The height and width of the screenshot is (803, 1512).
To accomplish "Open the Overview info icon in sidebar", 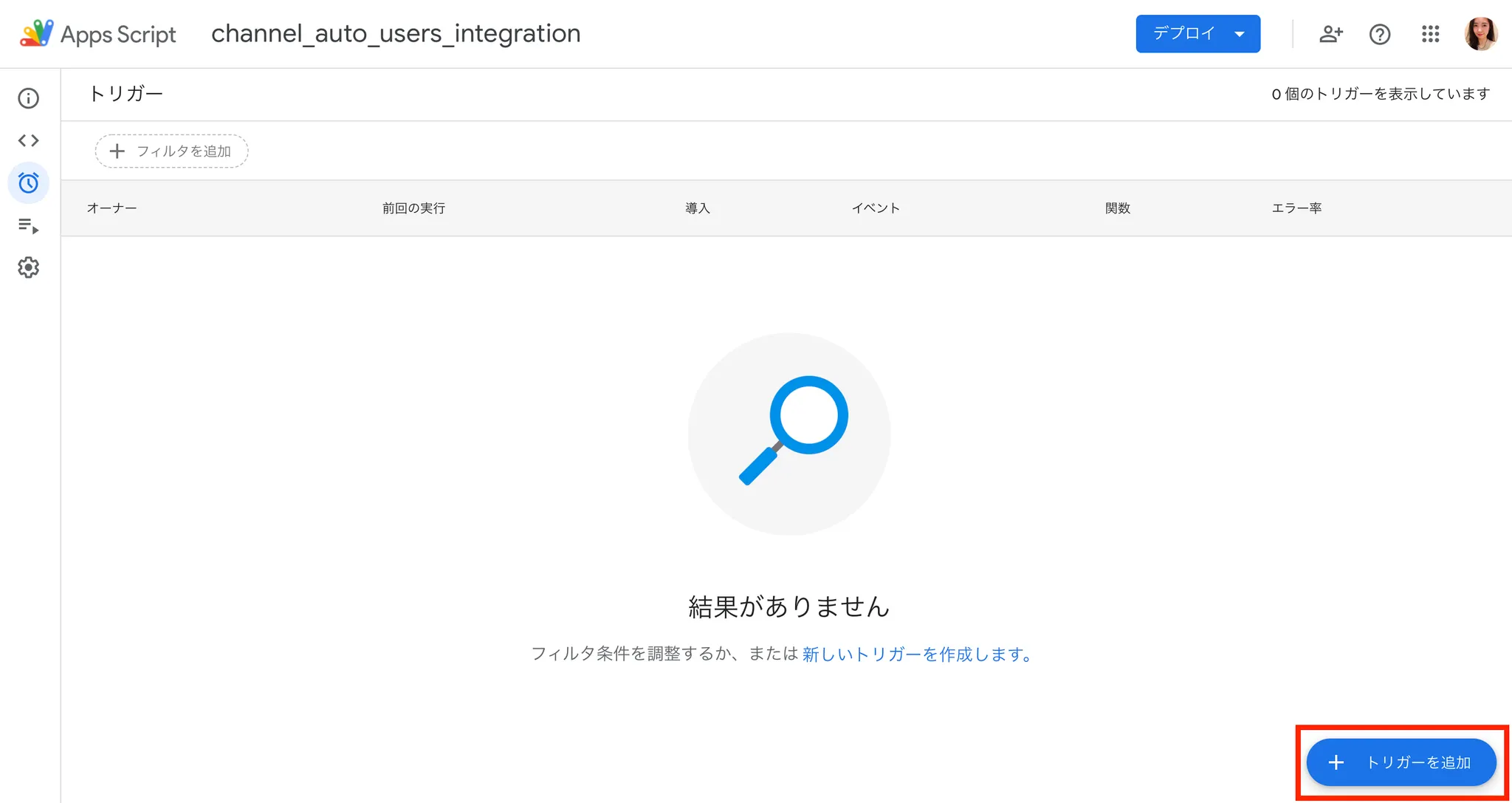I will [28, 98].
